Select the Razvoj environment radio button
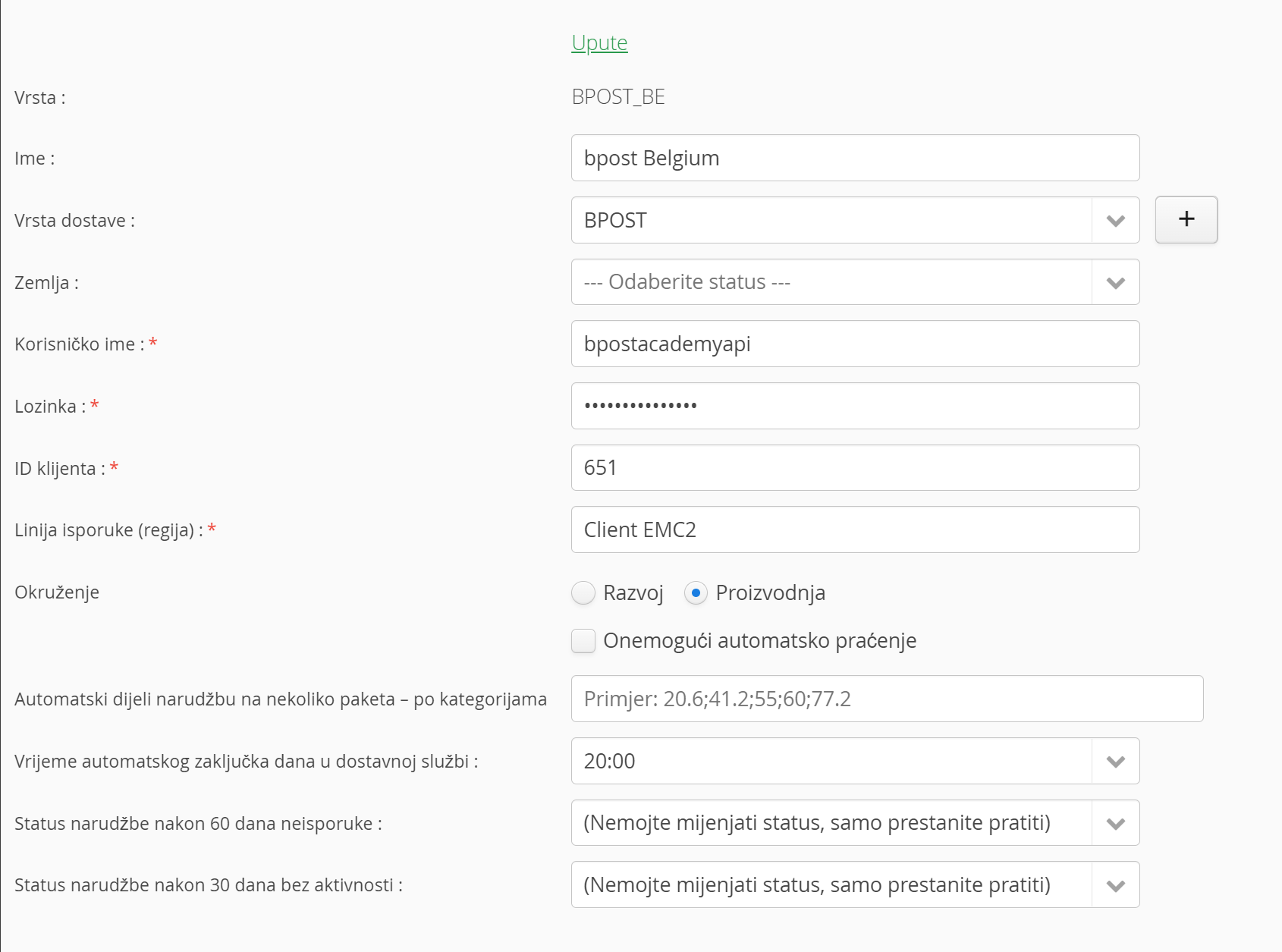Image resolution: width=1282 pixels, height=952 pixels. tap(583, 592)
